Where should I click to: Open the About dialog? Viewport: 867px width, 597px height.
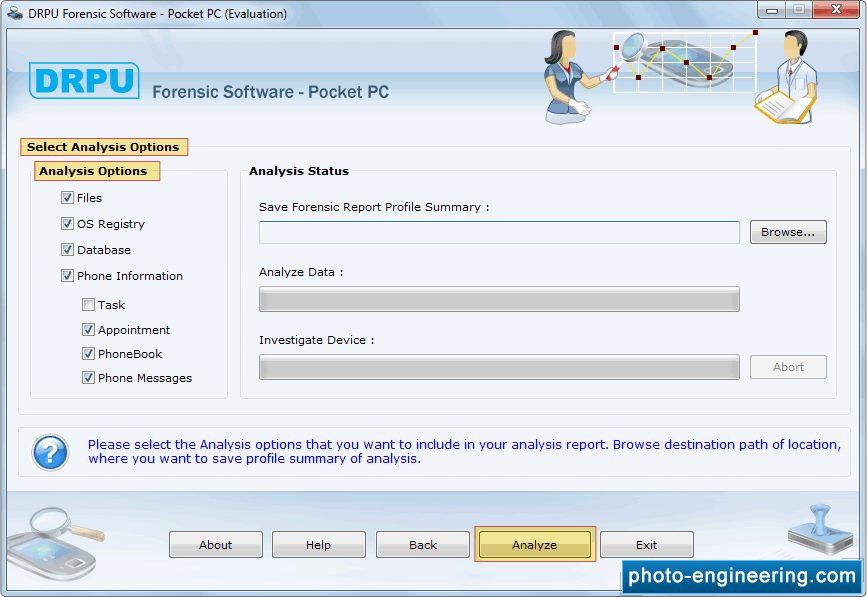pos(216,545)
